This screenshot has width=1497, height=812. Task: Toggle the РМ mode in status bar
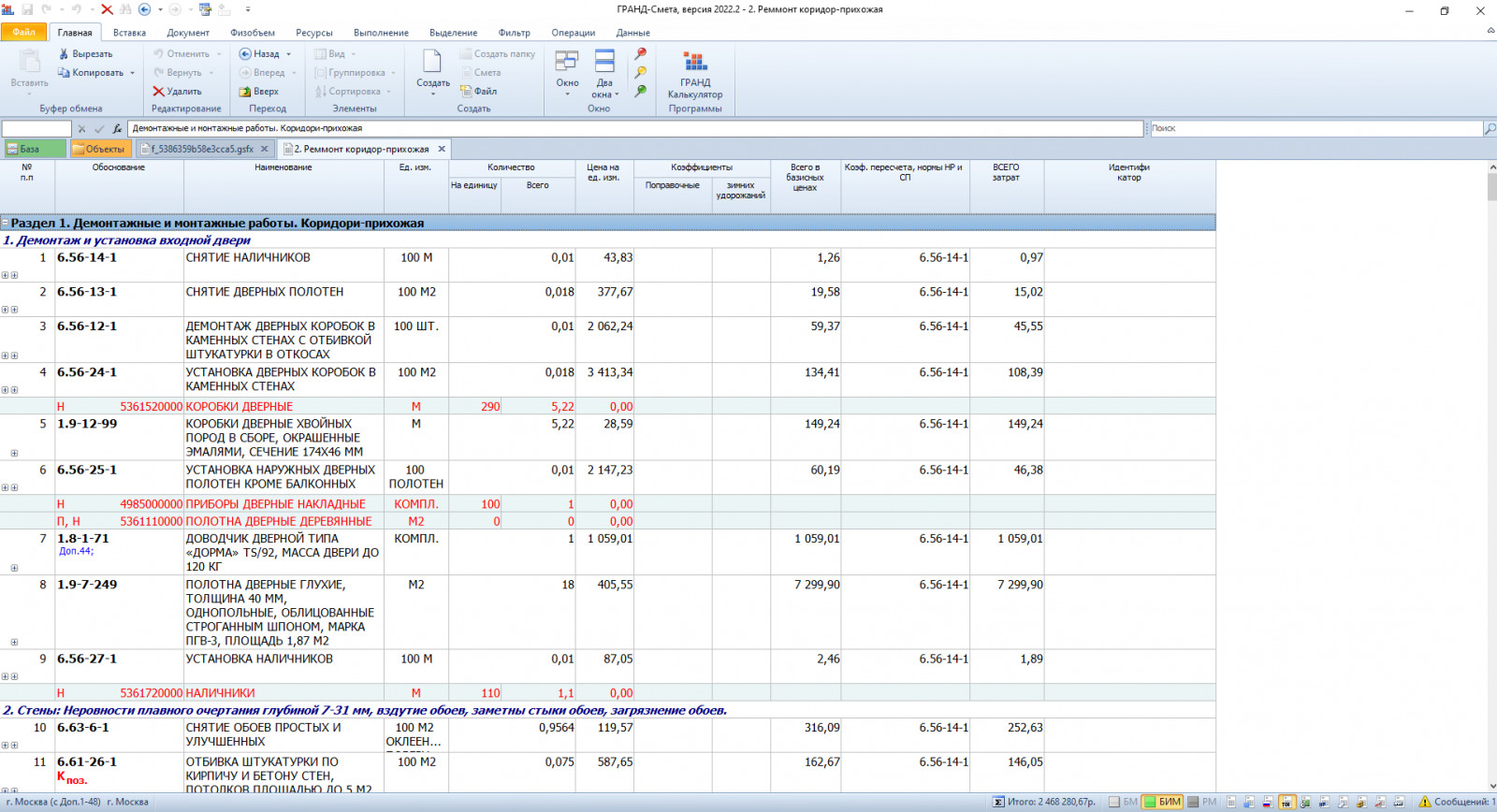point(1202,803)
